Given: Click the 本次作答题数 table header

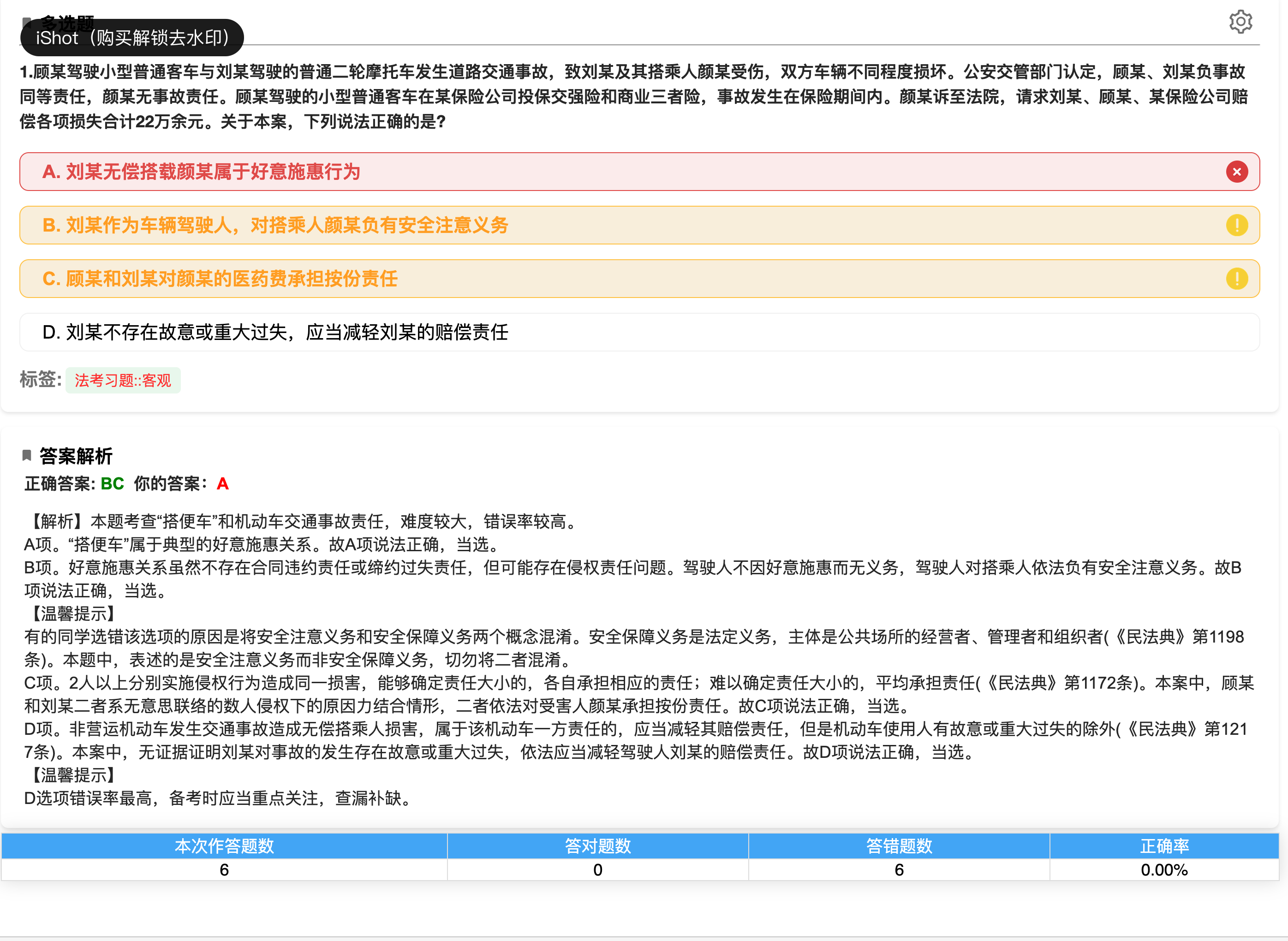Looking at the screenshot, I should coord(224,846).
